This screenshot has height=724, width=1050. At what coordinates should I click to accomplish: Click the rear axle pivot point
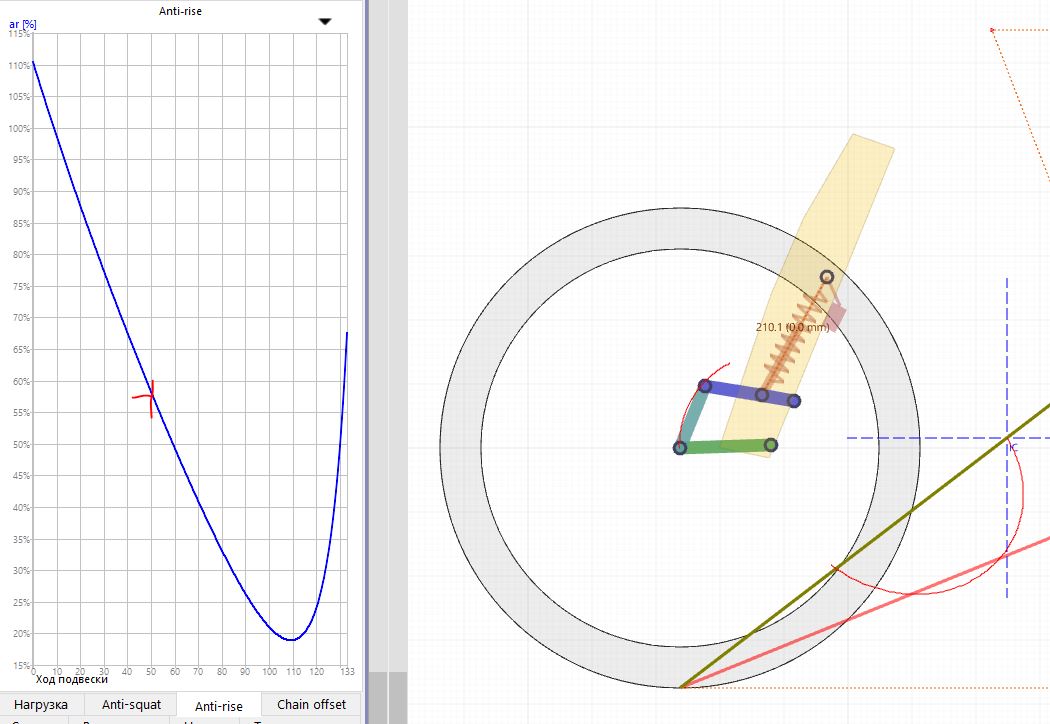tap(680, 448)
